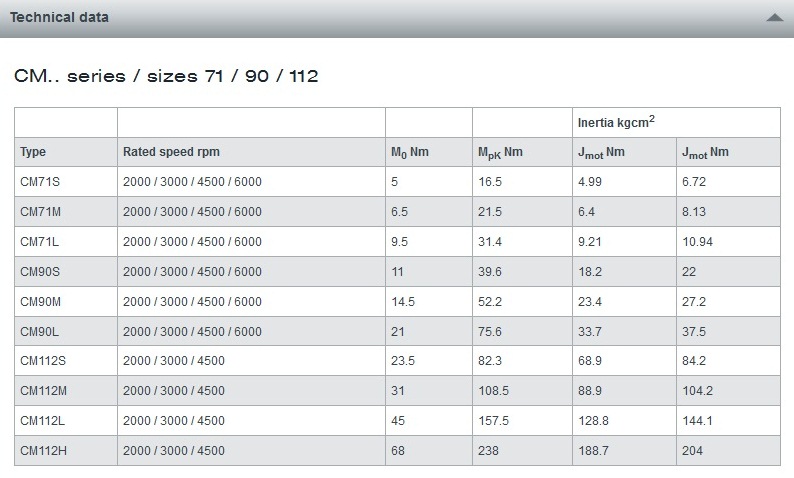Click the 204 inertia value
794x478 pixels.
(x=692, y=451)
